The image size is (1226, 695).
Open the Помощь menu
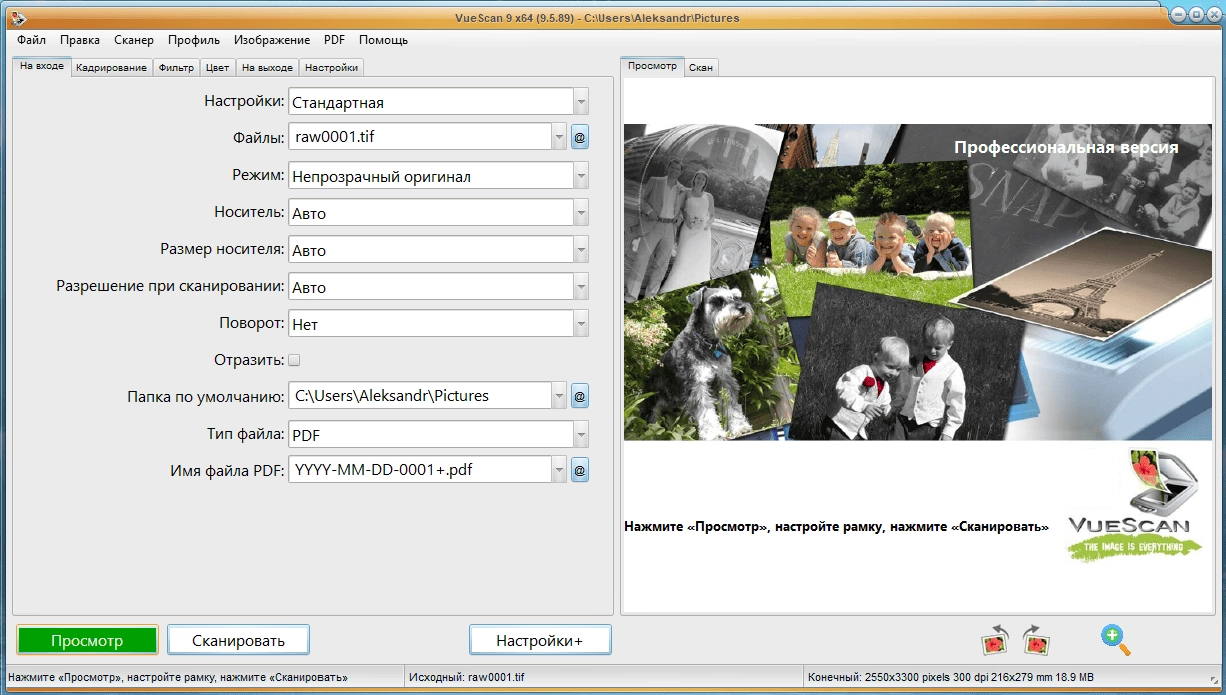click(x=383, y=40)
